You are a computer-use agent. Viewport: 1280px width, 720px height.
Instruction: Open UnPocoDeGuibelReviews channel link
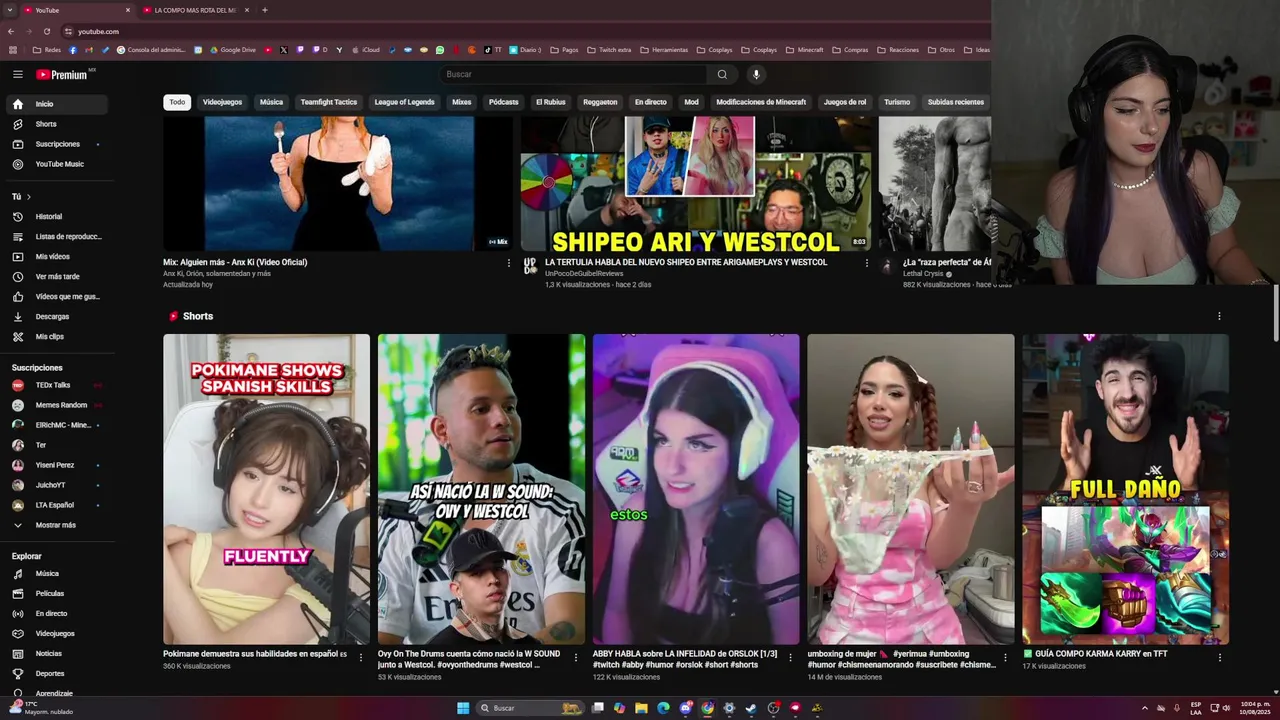click(x=584, y=273)
